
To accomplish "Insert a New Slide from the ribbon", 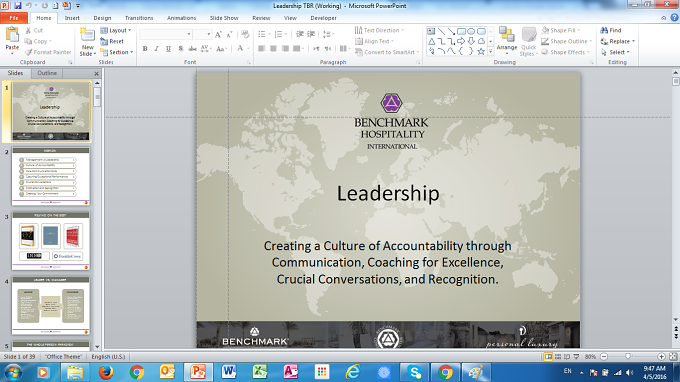I will coord(87,42).
